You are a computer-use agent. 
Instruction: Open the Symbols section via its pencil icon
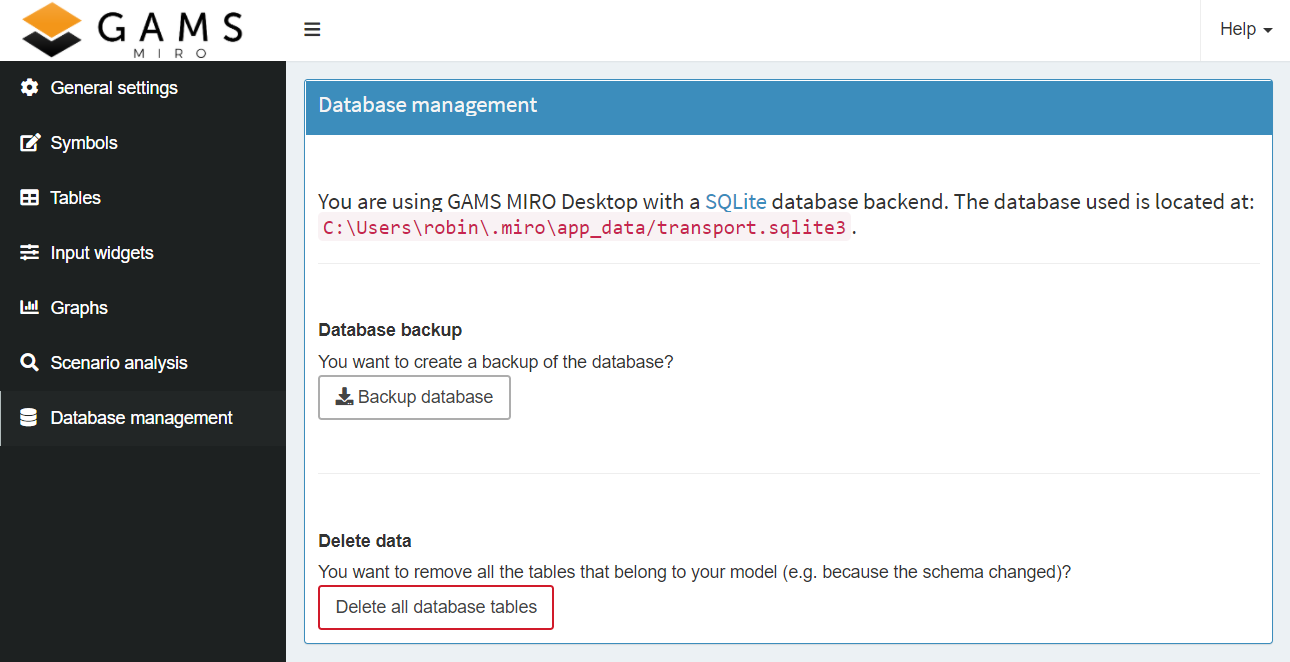29,142
